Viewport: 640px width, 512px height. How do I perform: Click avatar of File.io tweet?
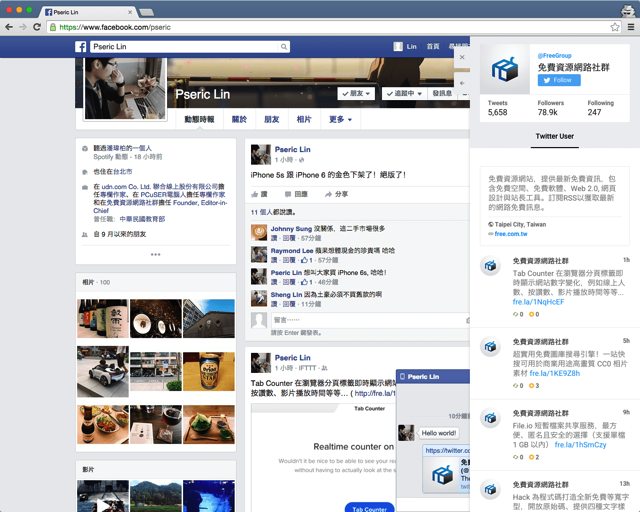(490, 418)
